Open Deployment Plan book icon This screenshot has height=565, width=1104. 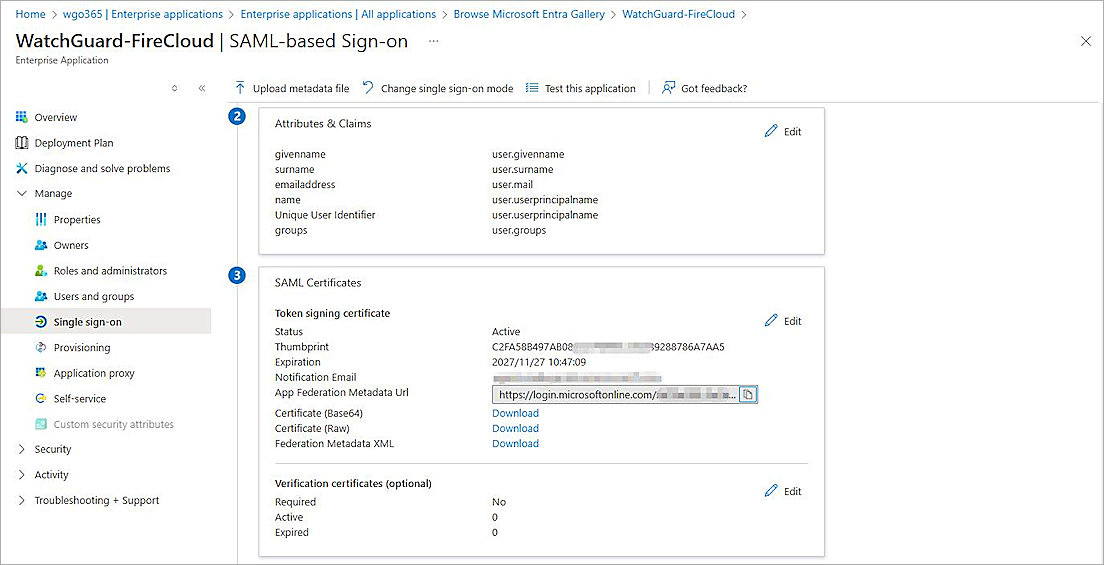[x=21, y=143]
